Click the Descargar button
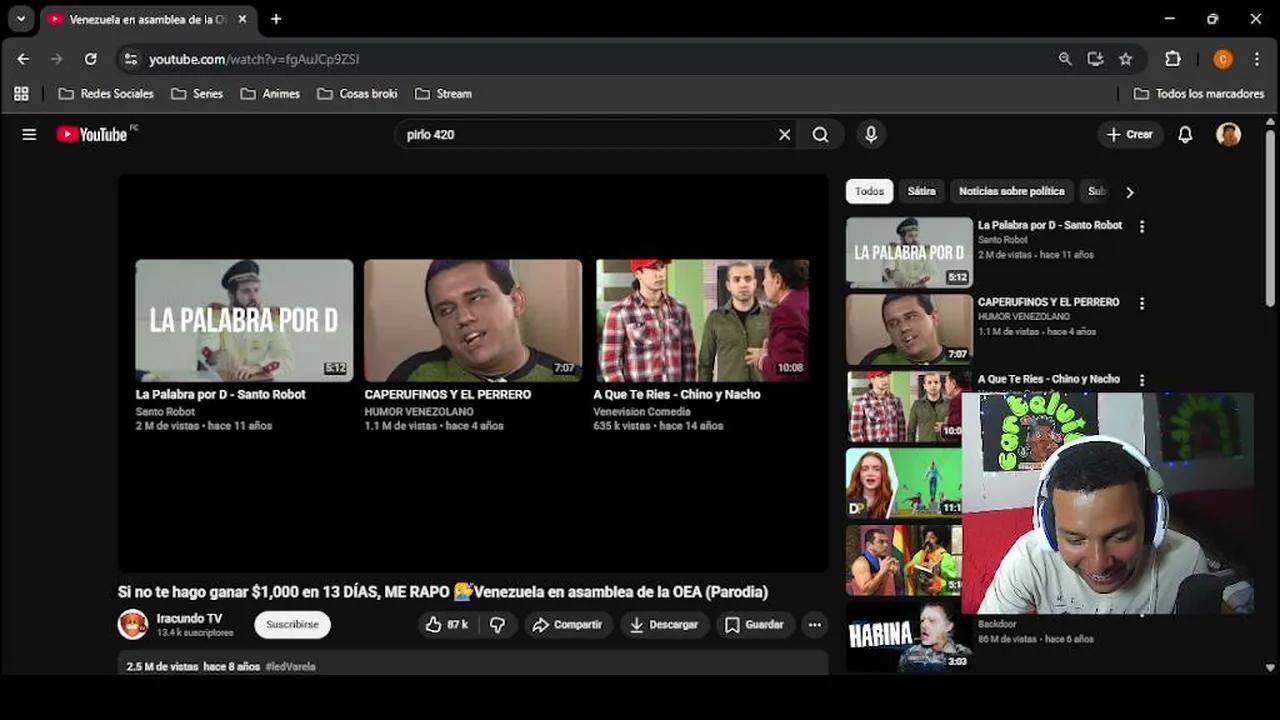The height and width of the screenshot is (720, 1280). tap(664, 624)
